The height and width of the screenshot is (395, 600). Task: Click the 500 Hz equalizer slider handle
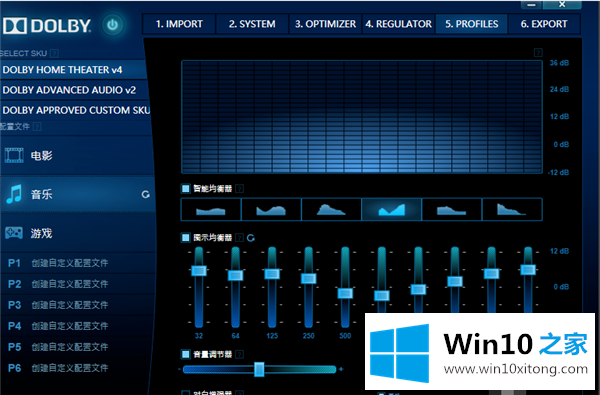(x=345, y=293)
